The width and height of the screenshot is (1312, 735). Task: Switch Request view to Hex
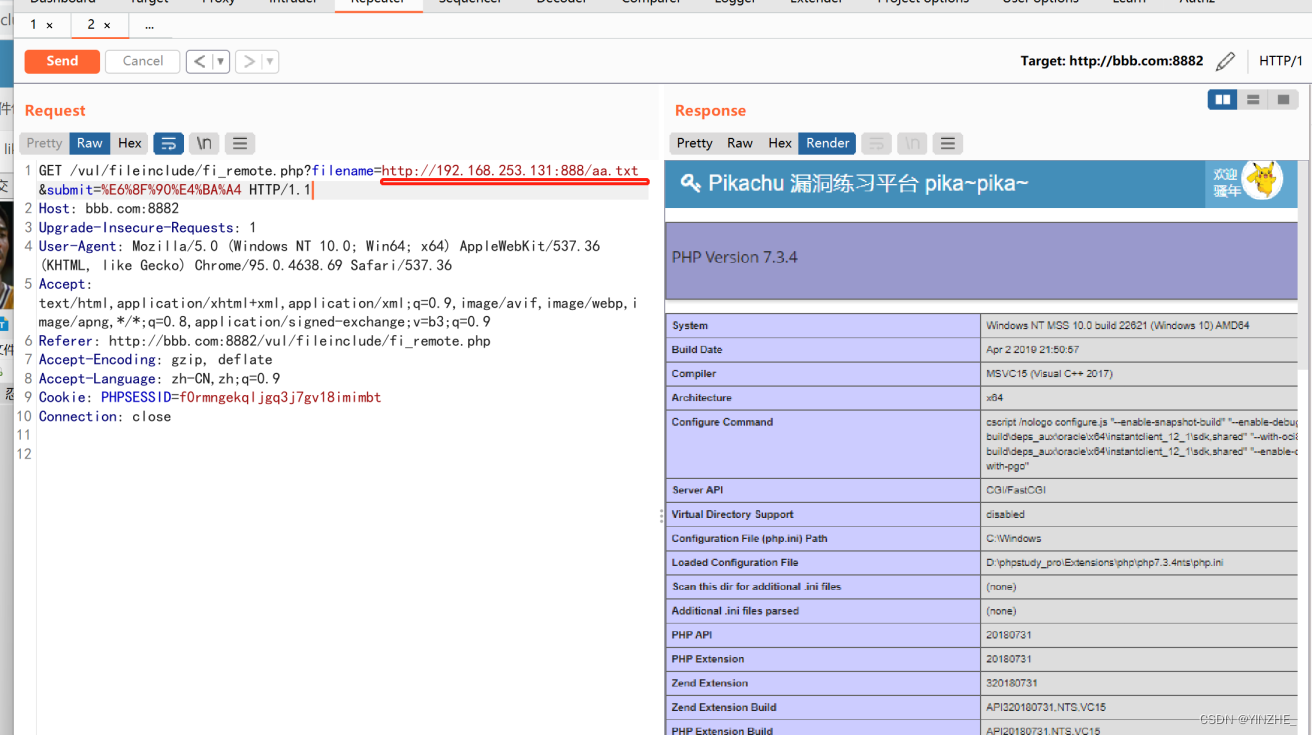pyautogui.click(x=130, y=143)
